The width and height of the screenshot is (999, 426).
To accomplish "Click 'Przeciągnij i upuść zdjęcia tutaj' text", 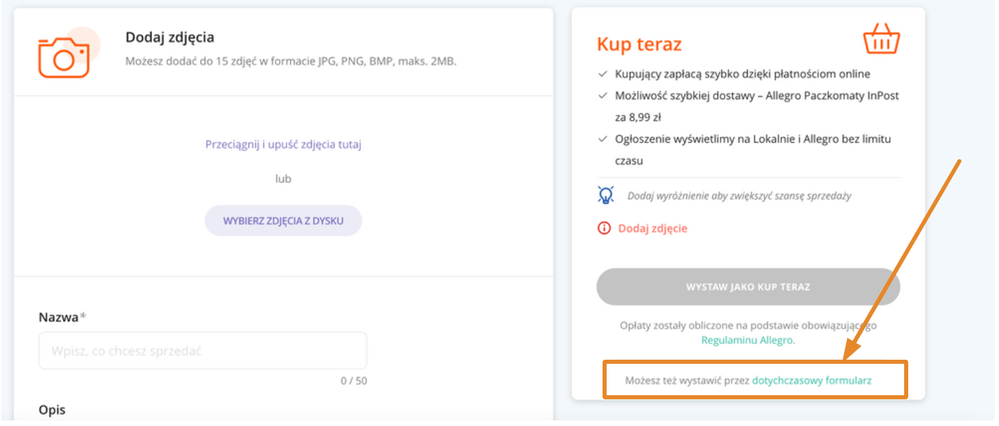I will click(283, 144).
